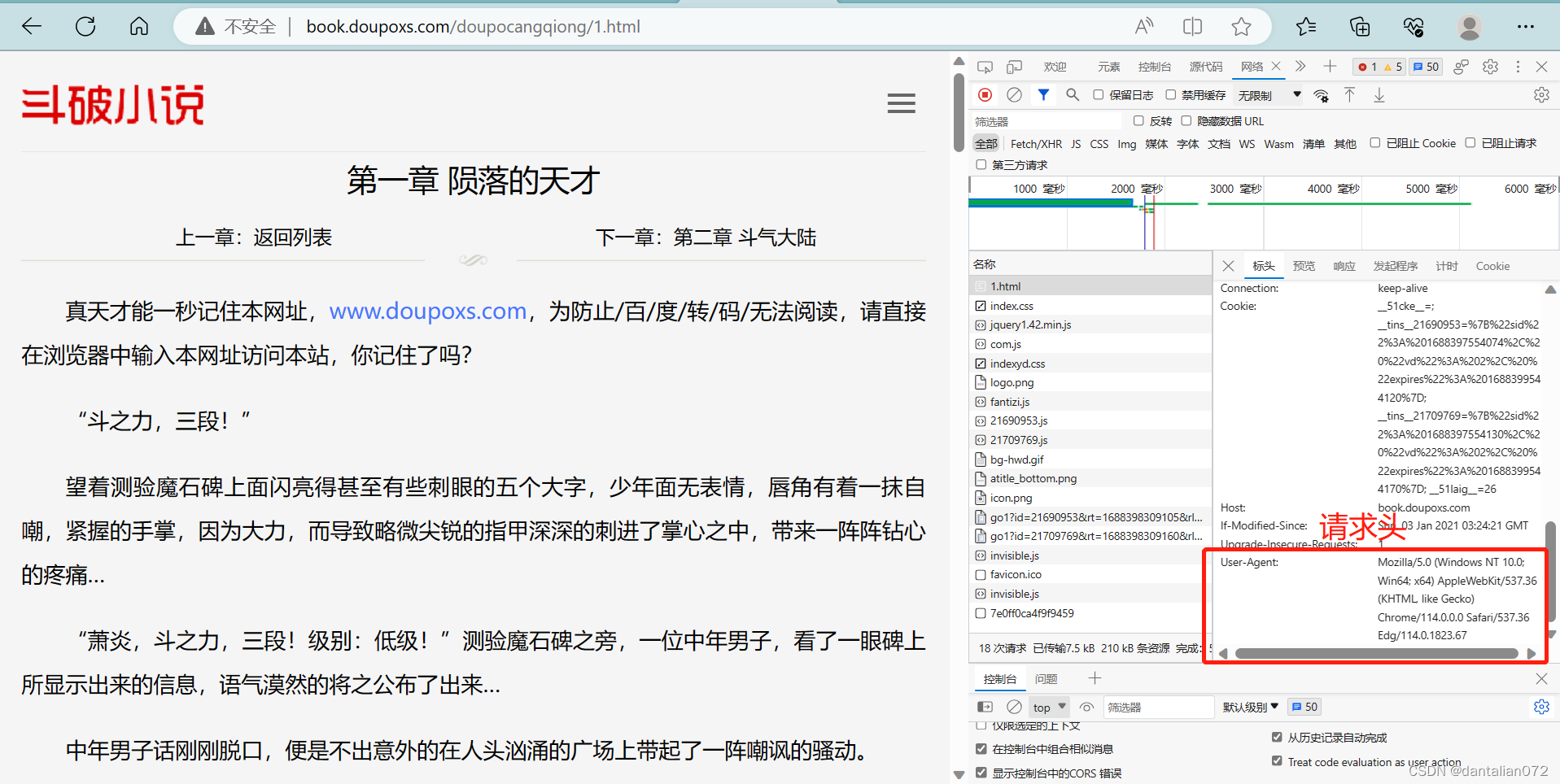Filter requests by Img type
This screenshot has width=1560, height=784.
click(1126, 144)
